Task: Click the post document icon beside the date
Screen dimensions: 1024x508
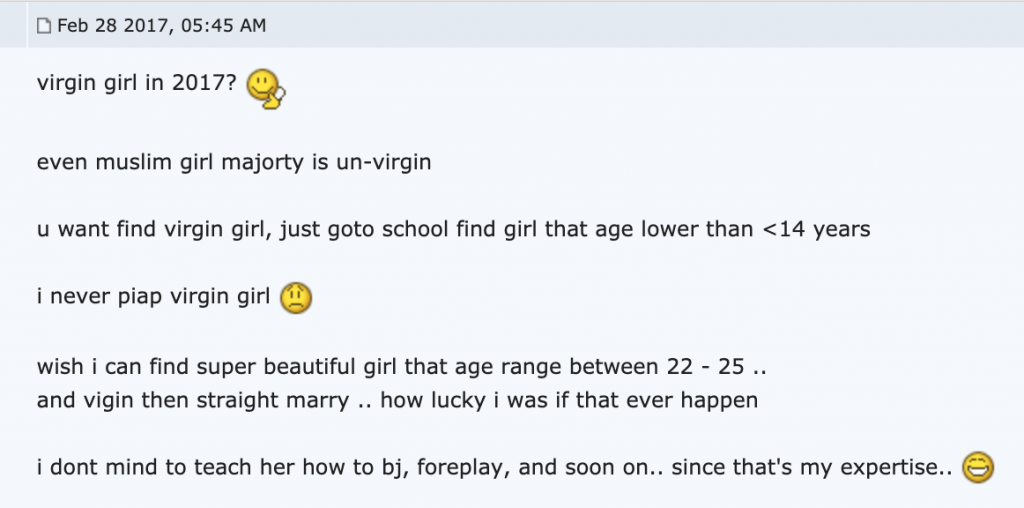Action: tap(43, 27)
